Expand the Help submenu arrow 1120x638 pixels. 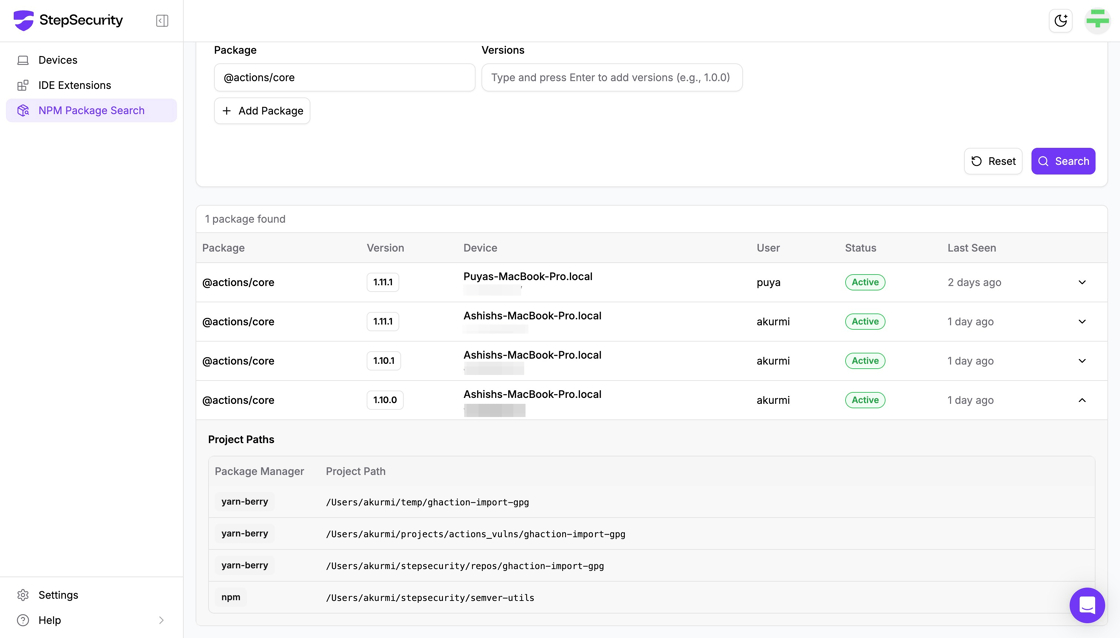tap(161, 620)
